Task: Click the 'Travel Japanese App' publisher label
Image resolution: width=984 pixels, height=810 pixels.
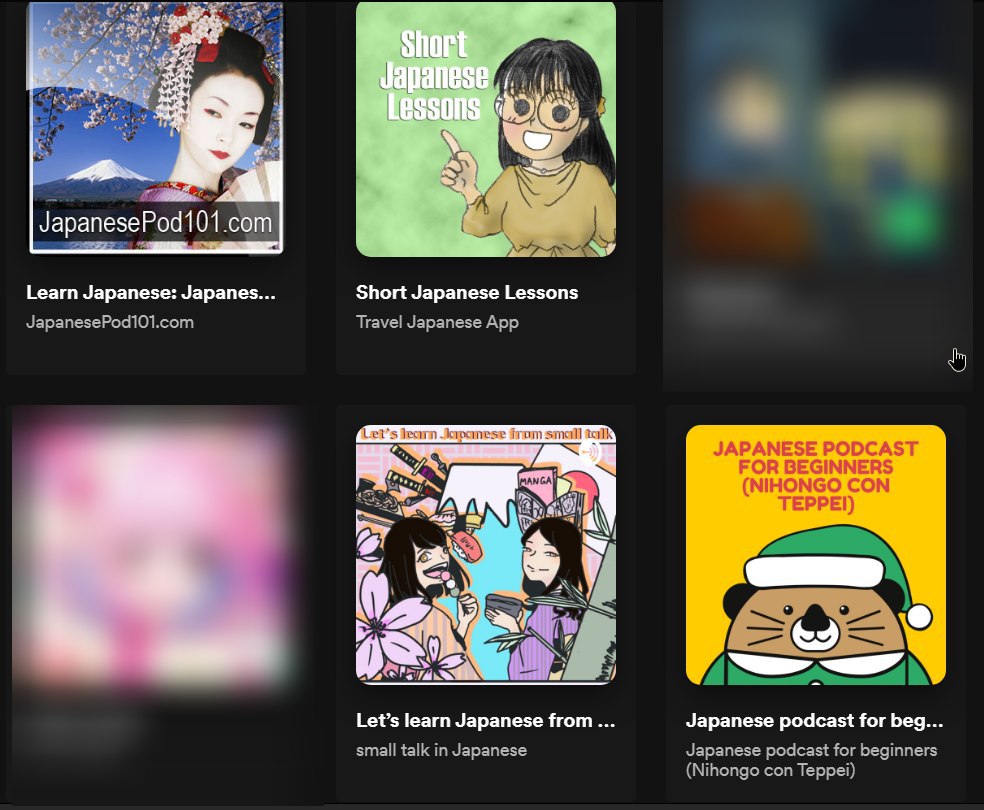Action: (x=437, y=322)
